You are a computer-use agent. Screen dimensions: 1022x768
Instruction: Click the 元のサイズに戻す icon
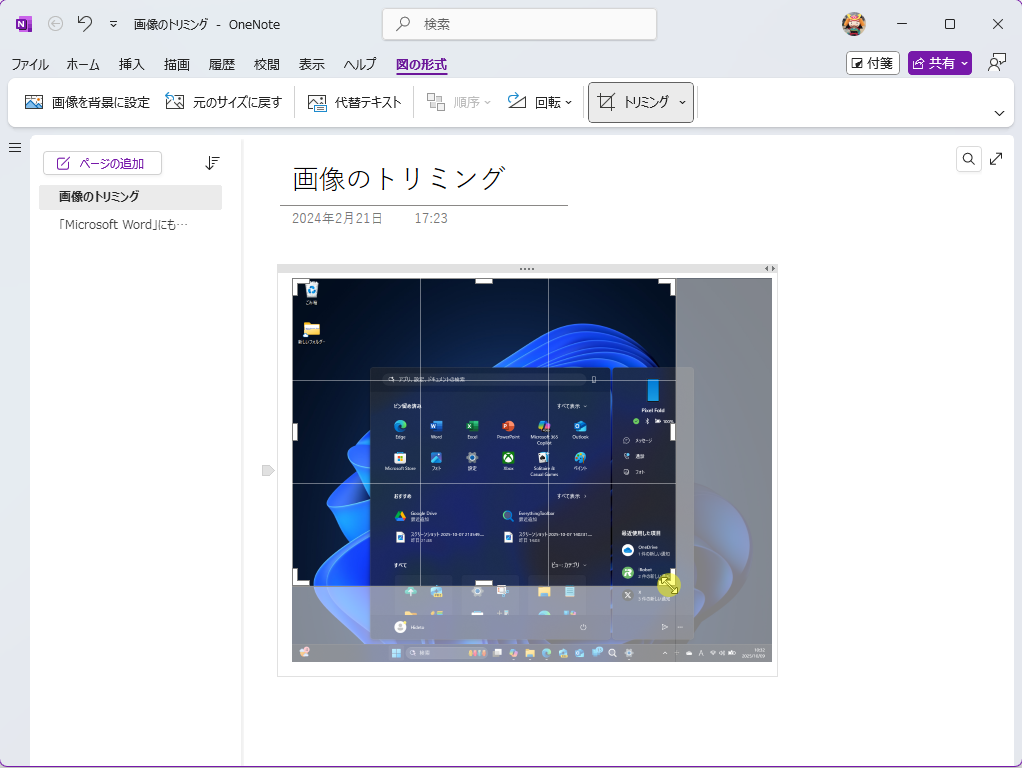coord(175,101)
